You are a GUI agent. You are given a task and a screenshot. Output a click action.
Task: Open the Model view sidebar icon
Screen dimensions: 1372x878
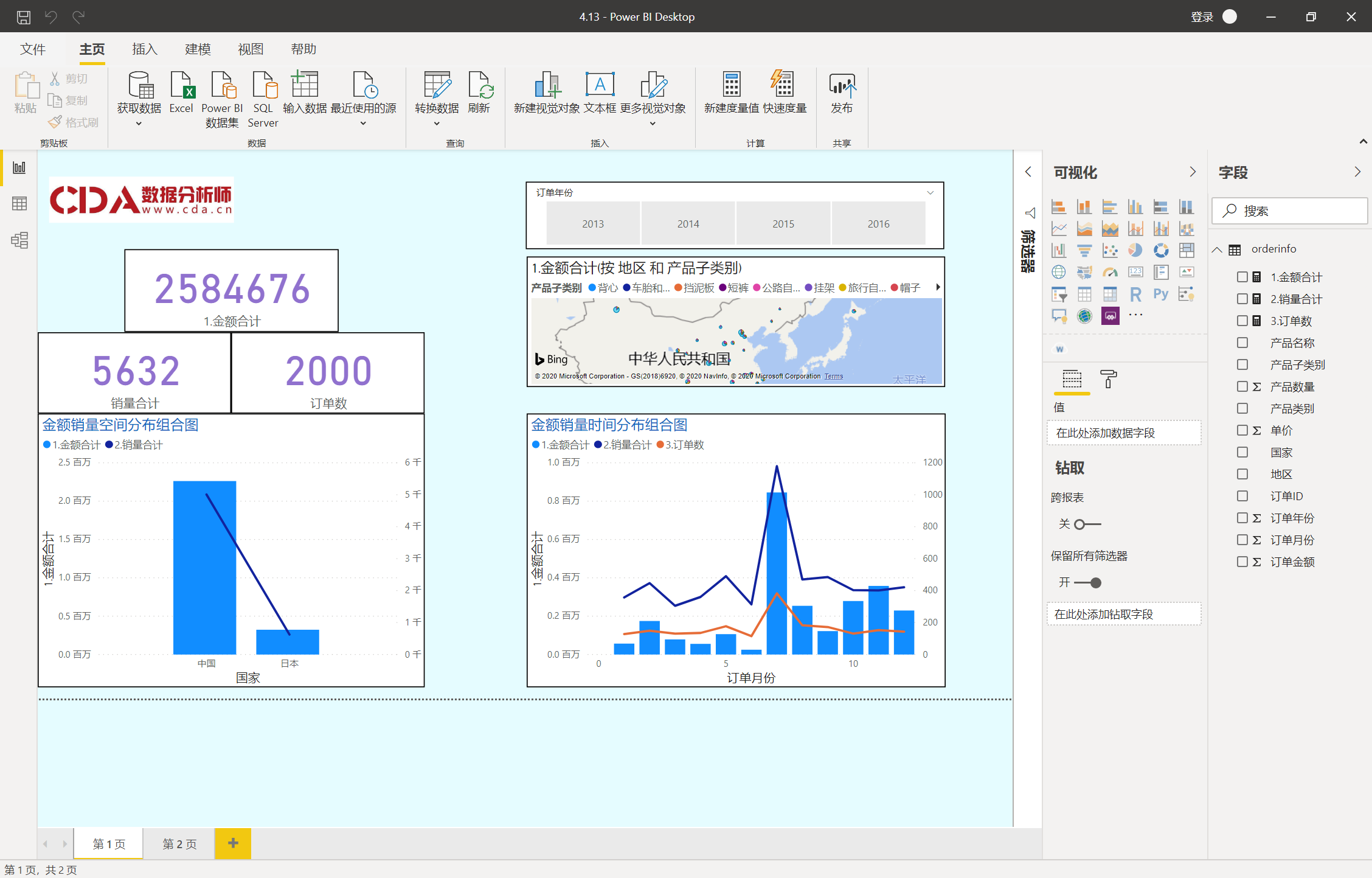tap(19, 240)
